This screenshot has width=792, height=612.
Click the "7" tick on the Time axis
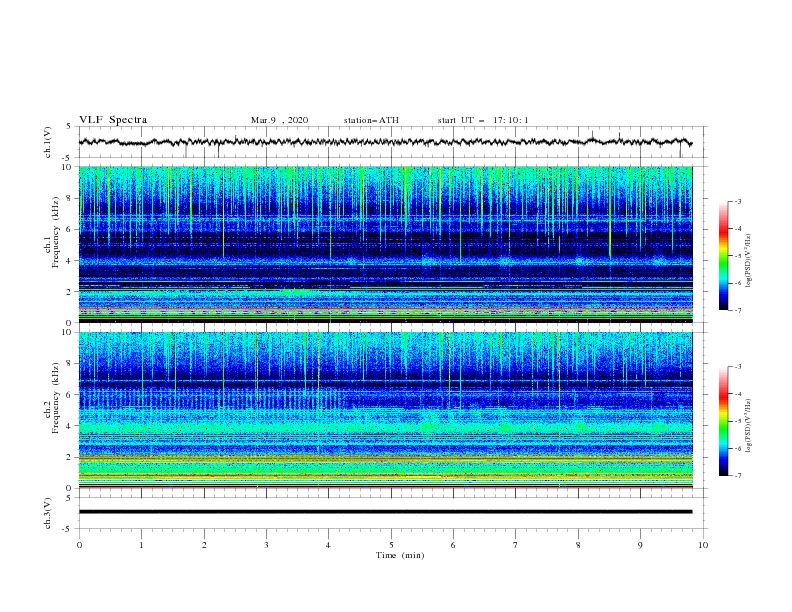pyautogui.click(x=516, y=545)
